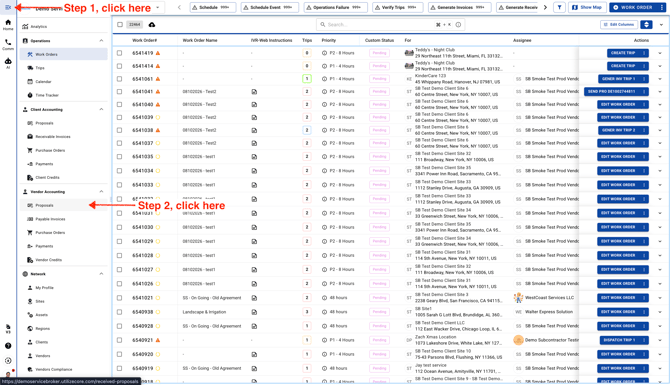Click the Edit Columns button
Image resolution: width=670 pixels, height=385 pixels.
click(619, 25)
